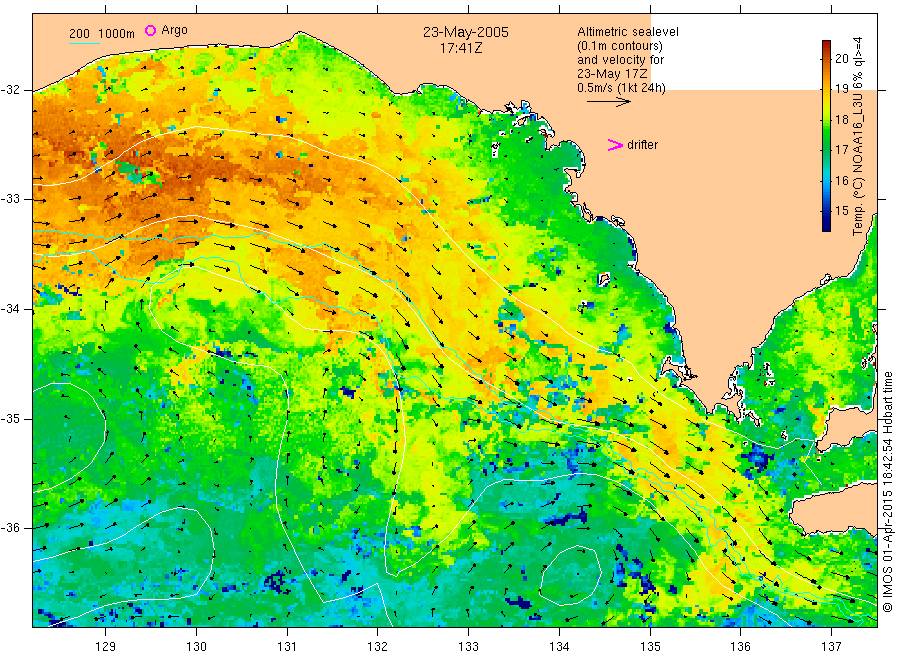Click the magenta Argo circle symbol
The width and height of the screenshot is (900, 660).
pos(150,31)
